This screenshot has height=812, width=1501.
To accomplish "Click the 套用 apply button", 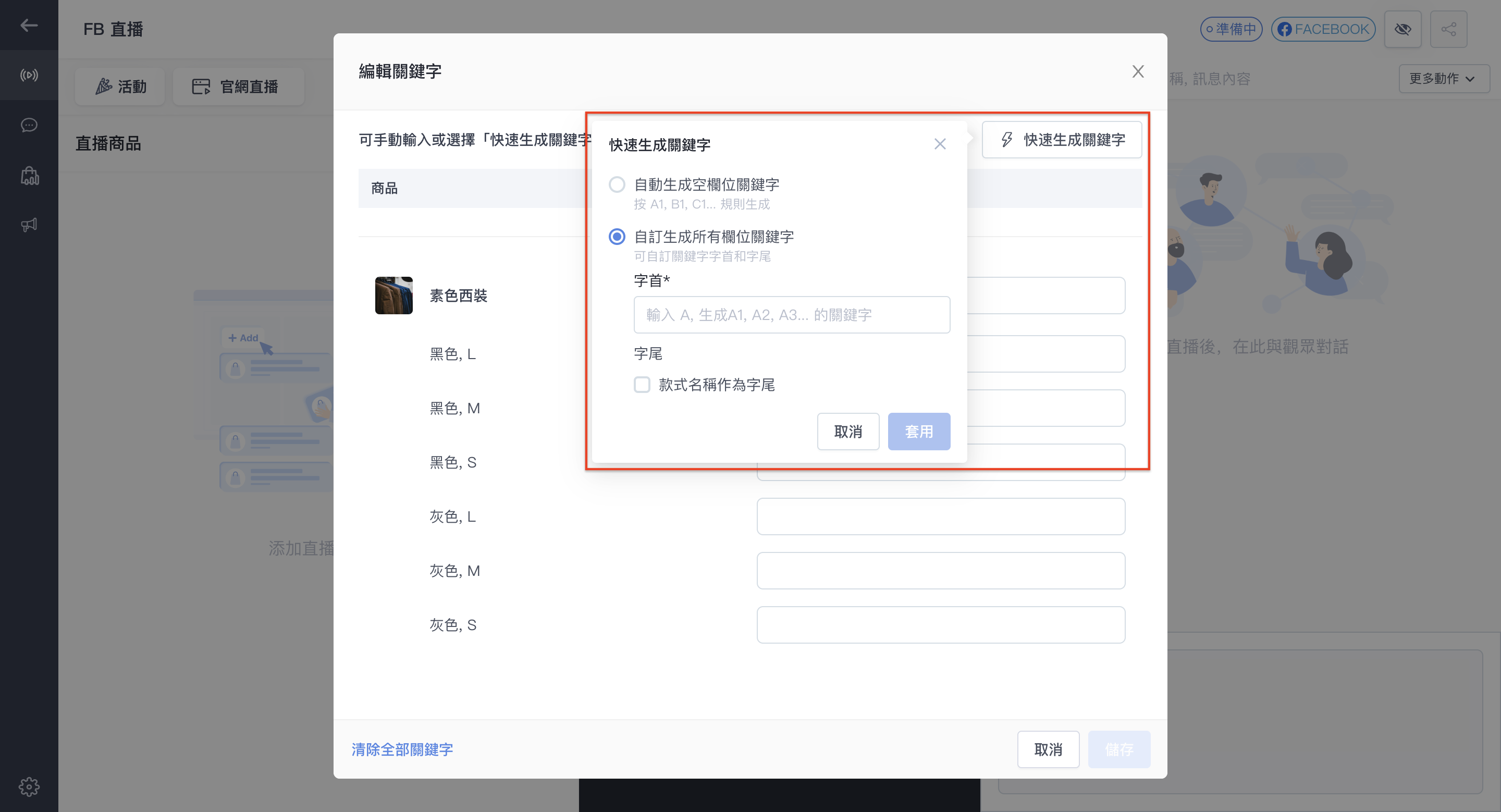I will coord(919,432).
